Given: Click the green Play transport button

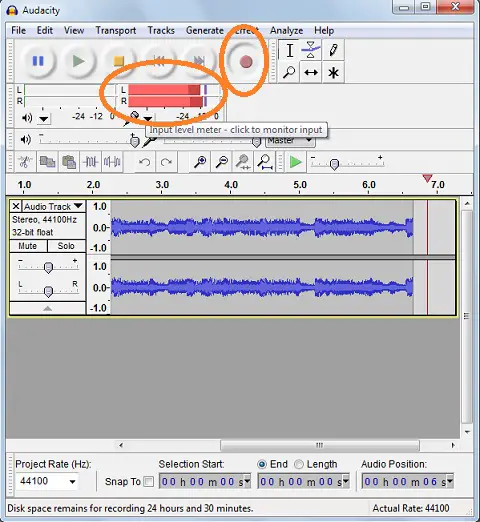Looking at the screenshot, I should pos(79,61).
